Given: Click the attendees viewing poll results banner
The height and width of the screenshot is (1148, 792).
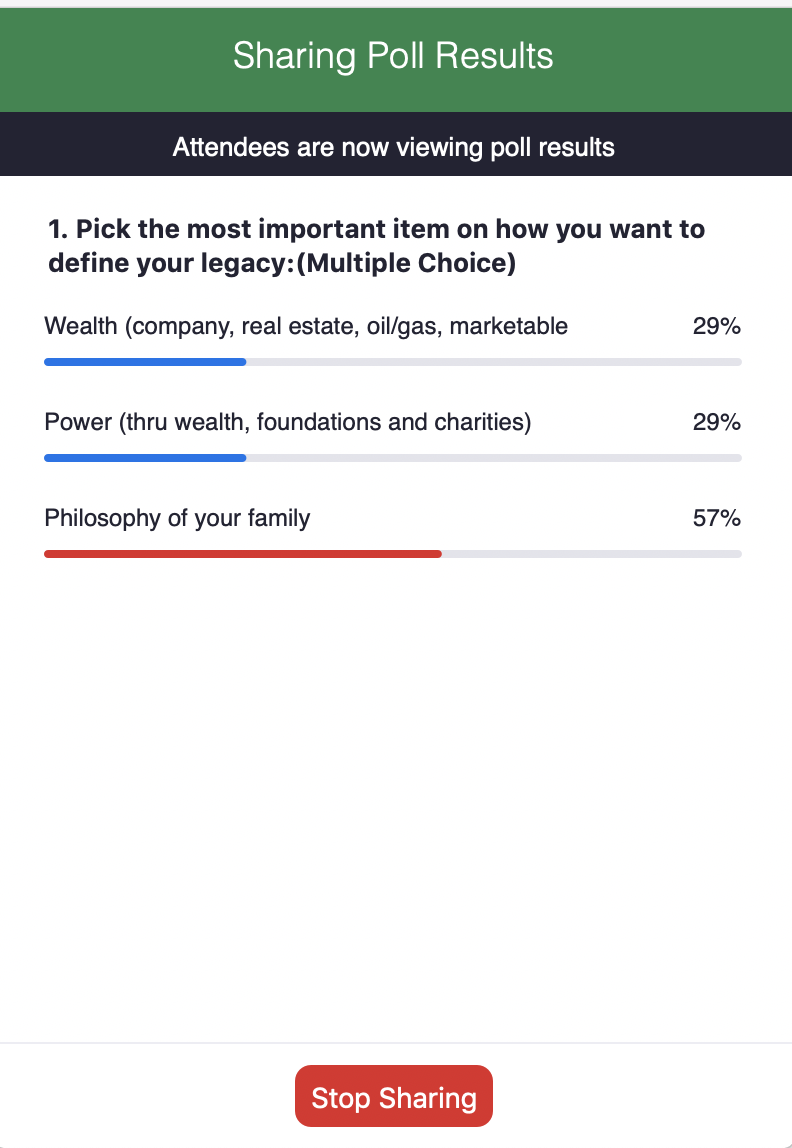Looking at the screenshot, I should click(x=393, y=148).
